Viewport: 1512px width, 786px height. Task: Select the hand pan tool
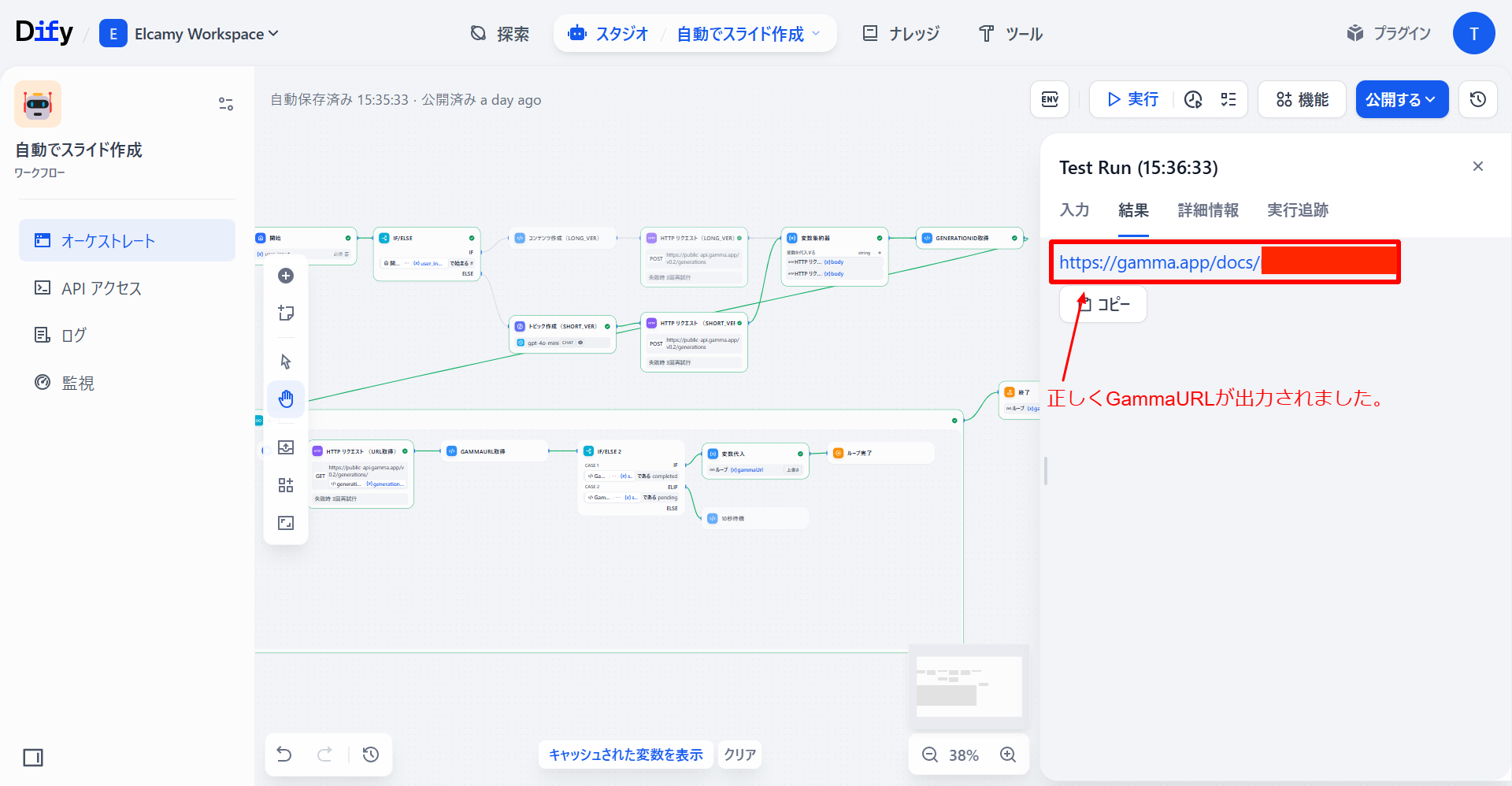click(x=286, y=399)
